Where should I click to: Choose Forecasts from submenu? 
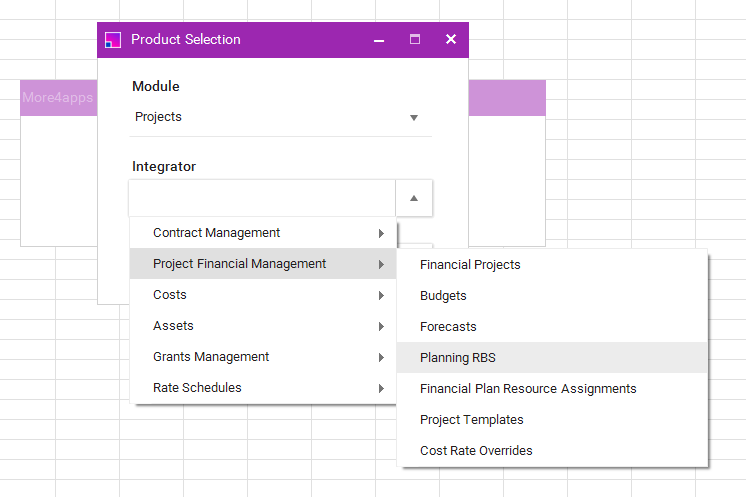coord(552,326)
